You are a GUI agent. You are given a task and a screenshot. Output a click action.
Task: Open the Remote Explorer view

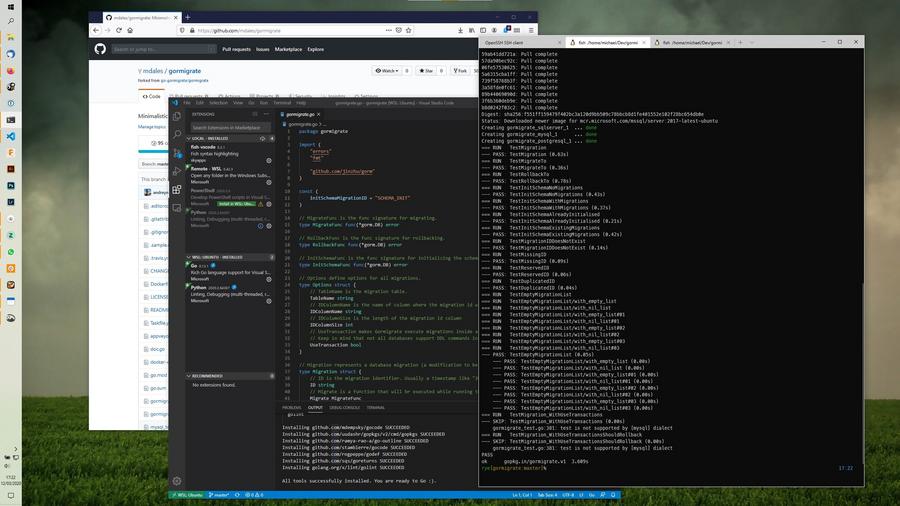[x=177, y=207]
